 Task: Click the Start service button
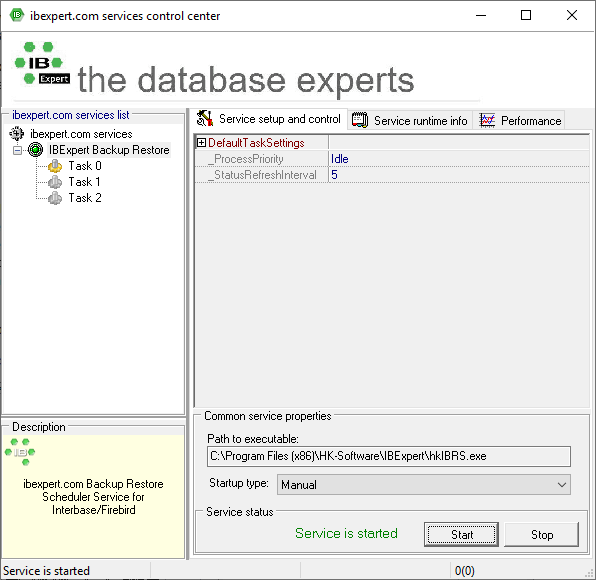[x=461, y=534]
